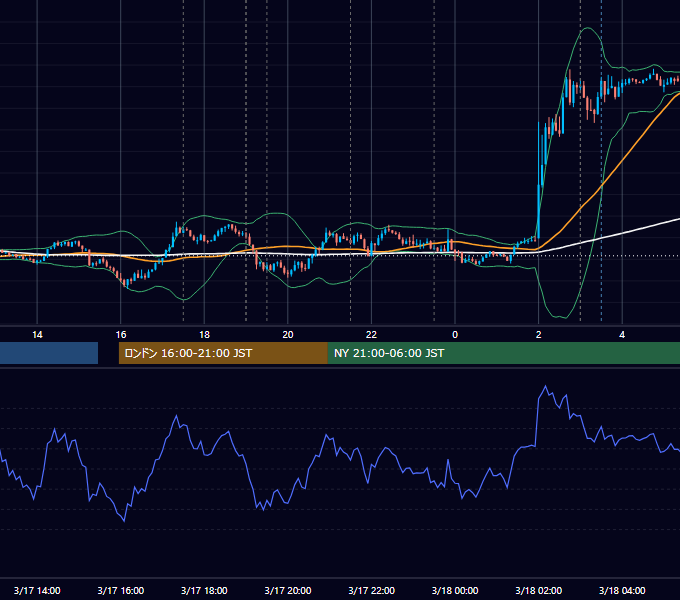Viewport: 680px width, 600px height.
Task: Click the ロンドン 16:00-21:00 JST session bar
Action: point(223,353)
